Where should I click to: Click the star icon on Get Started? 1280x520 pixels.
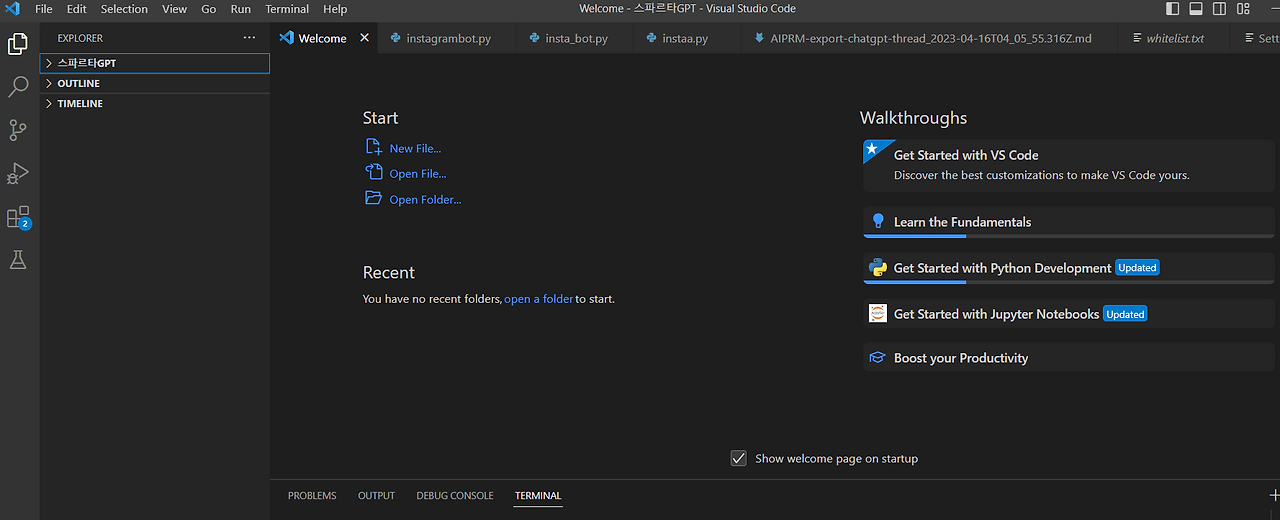tap(872, 149)
